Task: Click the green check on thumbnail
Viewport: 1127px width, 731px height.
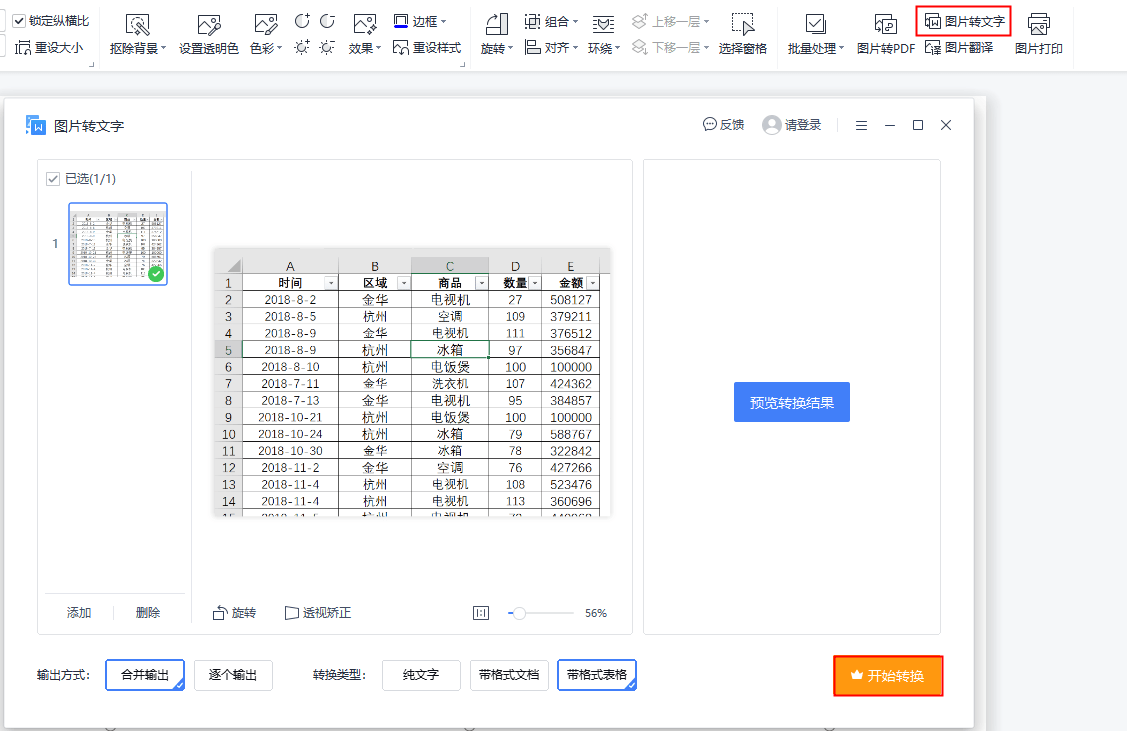Action: coord(156,274)
